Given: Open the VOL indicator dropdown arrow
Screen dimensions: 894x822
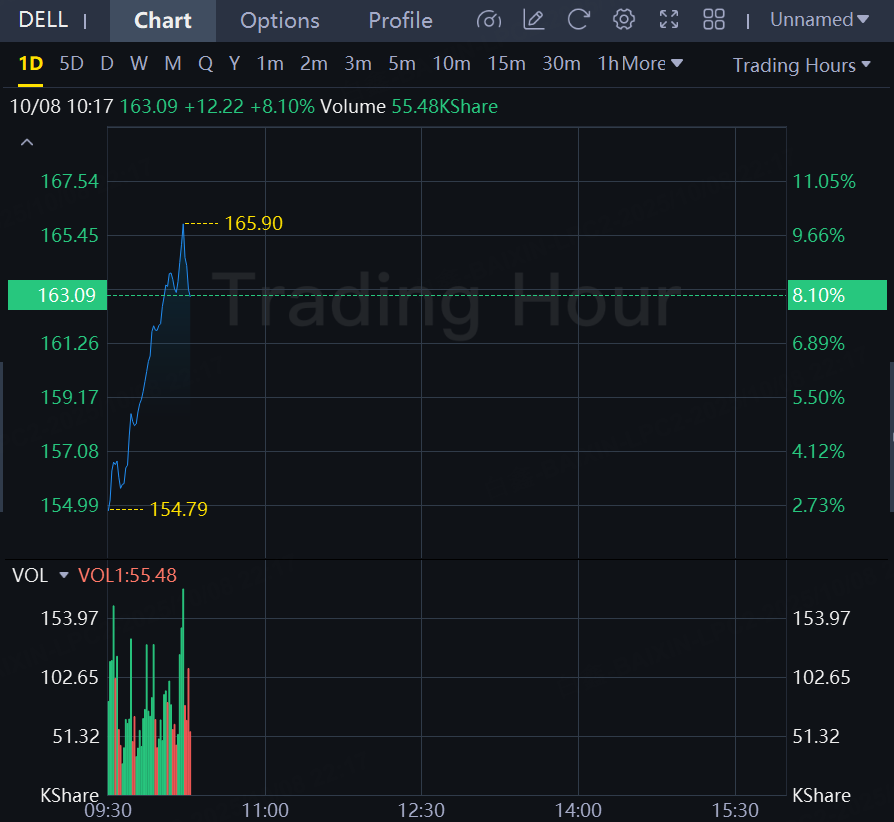Looking at the screenshot, I should point(64,575).
